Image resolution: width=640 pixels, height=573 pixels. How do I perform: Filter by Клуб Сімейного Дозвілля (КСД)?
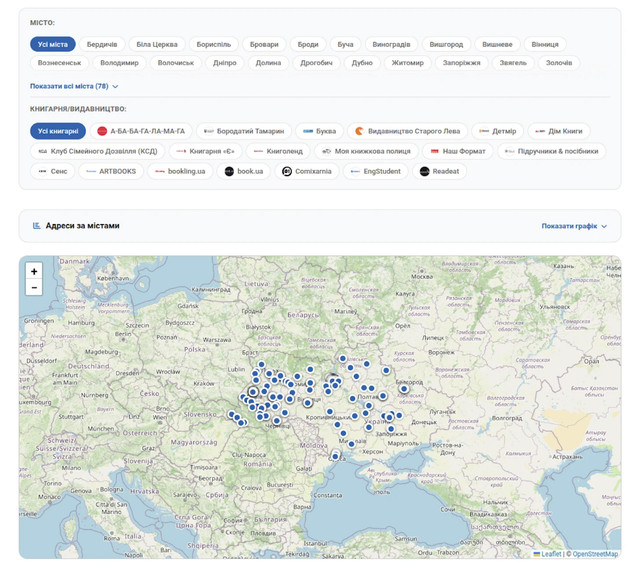(x=98, y=151)
